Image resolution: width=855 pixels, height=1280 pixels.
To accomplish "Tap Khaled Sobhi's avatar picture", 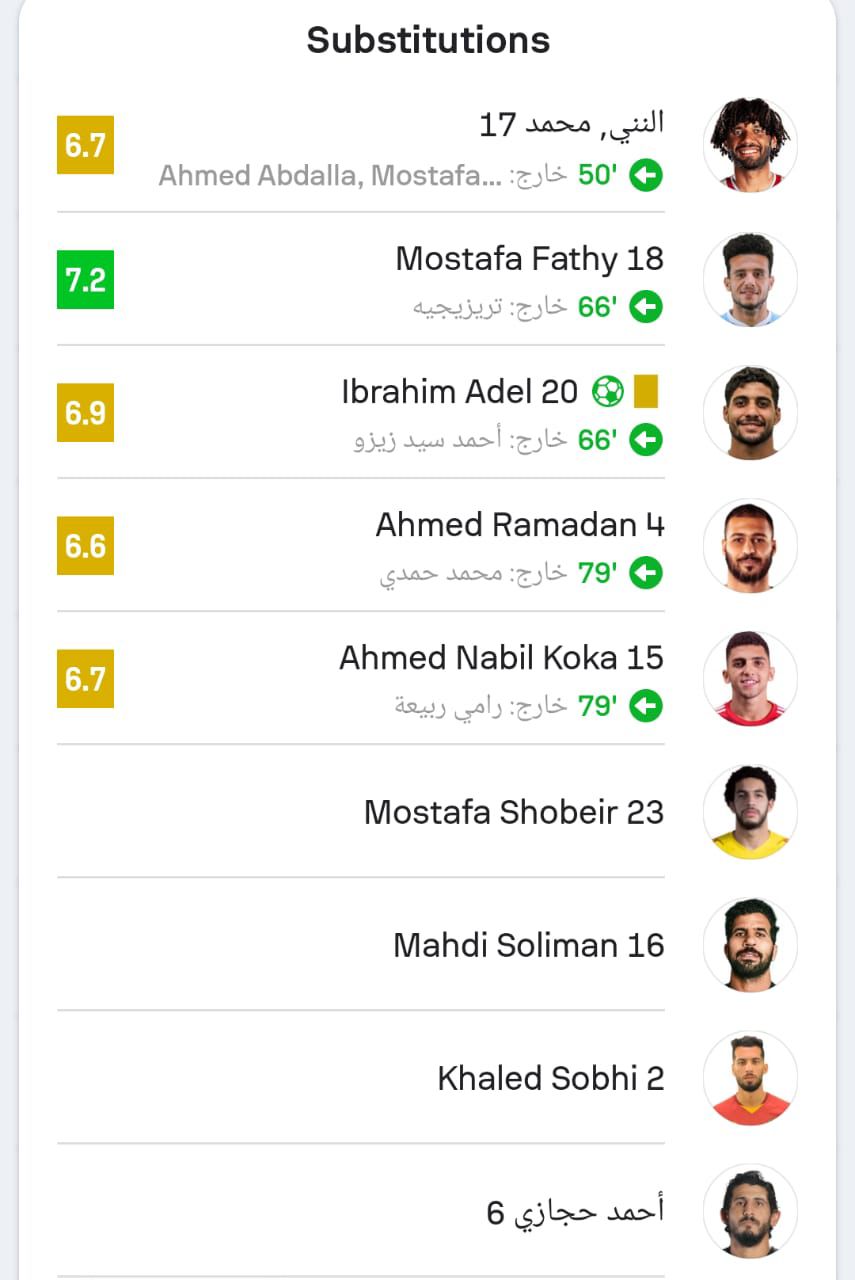I will [750, 1077].
